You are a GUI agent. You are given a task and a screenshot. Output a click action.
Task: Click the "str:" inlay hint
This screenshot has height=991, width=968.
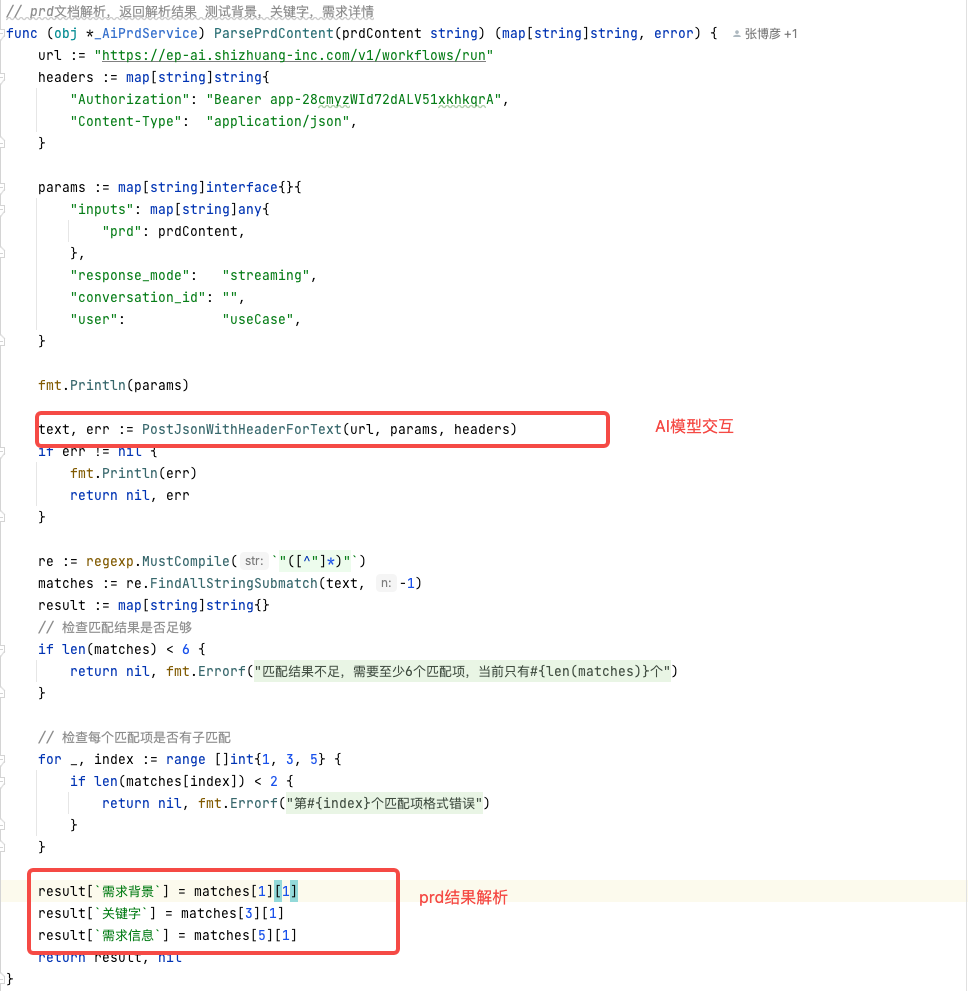pos(254,561)
